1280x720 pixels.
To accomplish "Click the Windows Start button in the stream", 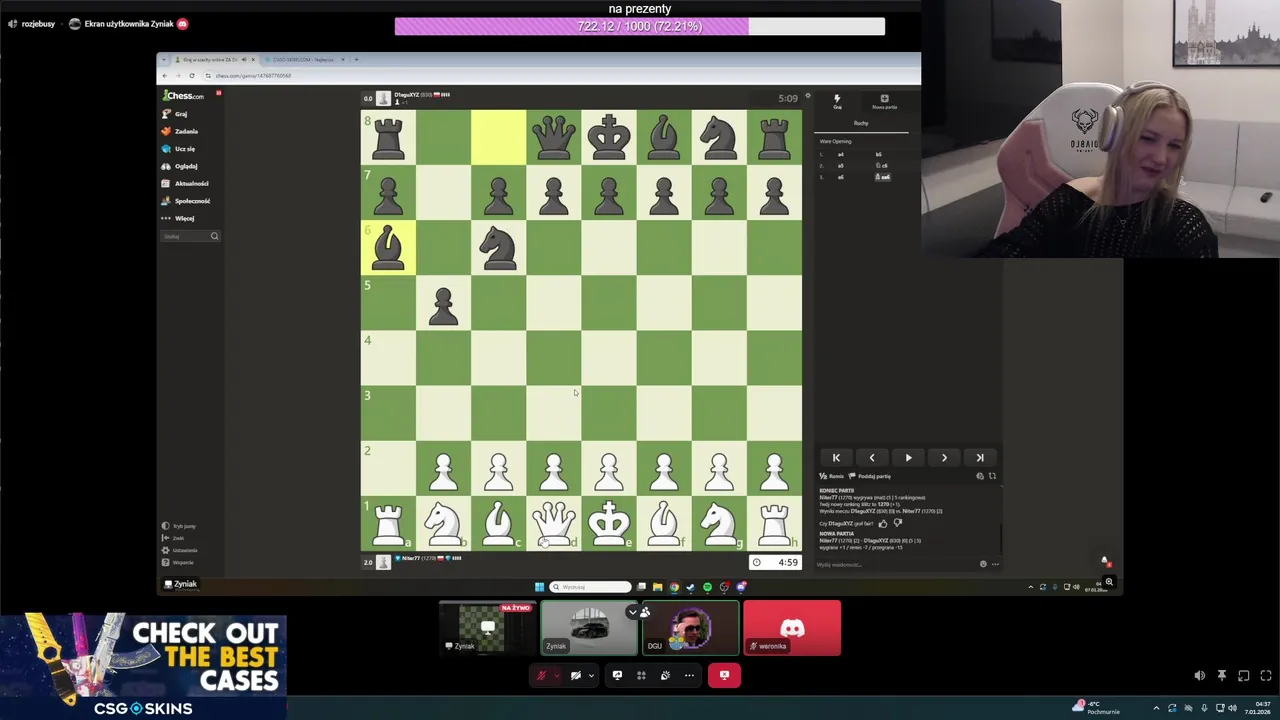I will click(539, 587).
